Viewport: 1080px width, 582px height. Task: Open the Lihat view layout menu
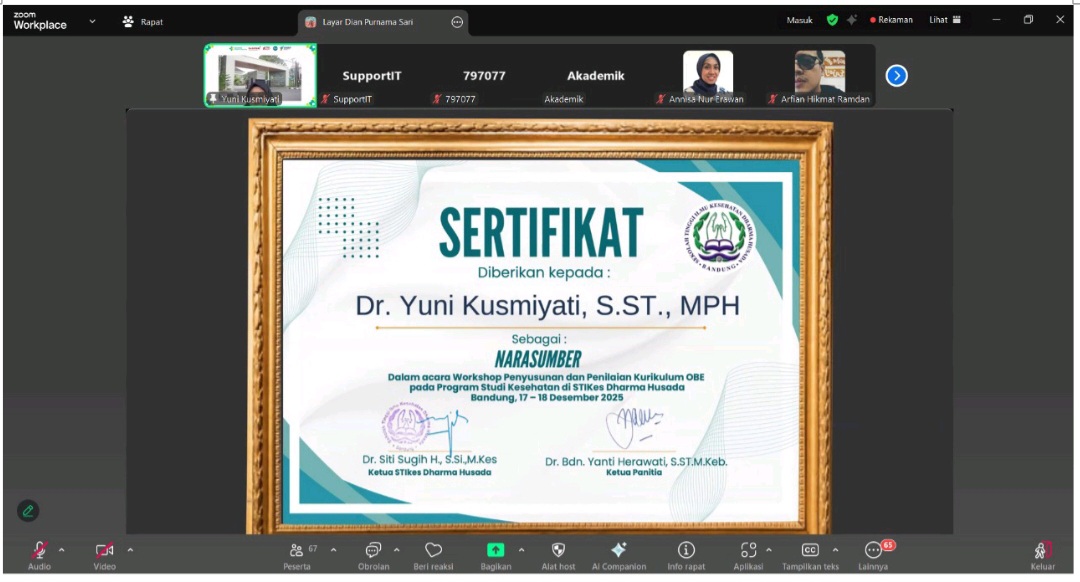coord(940,19)
